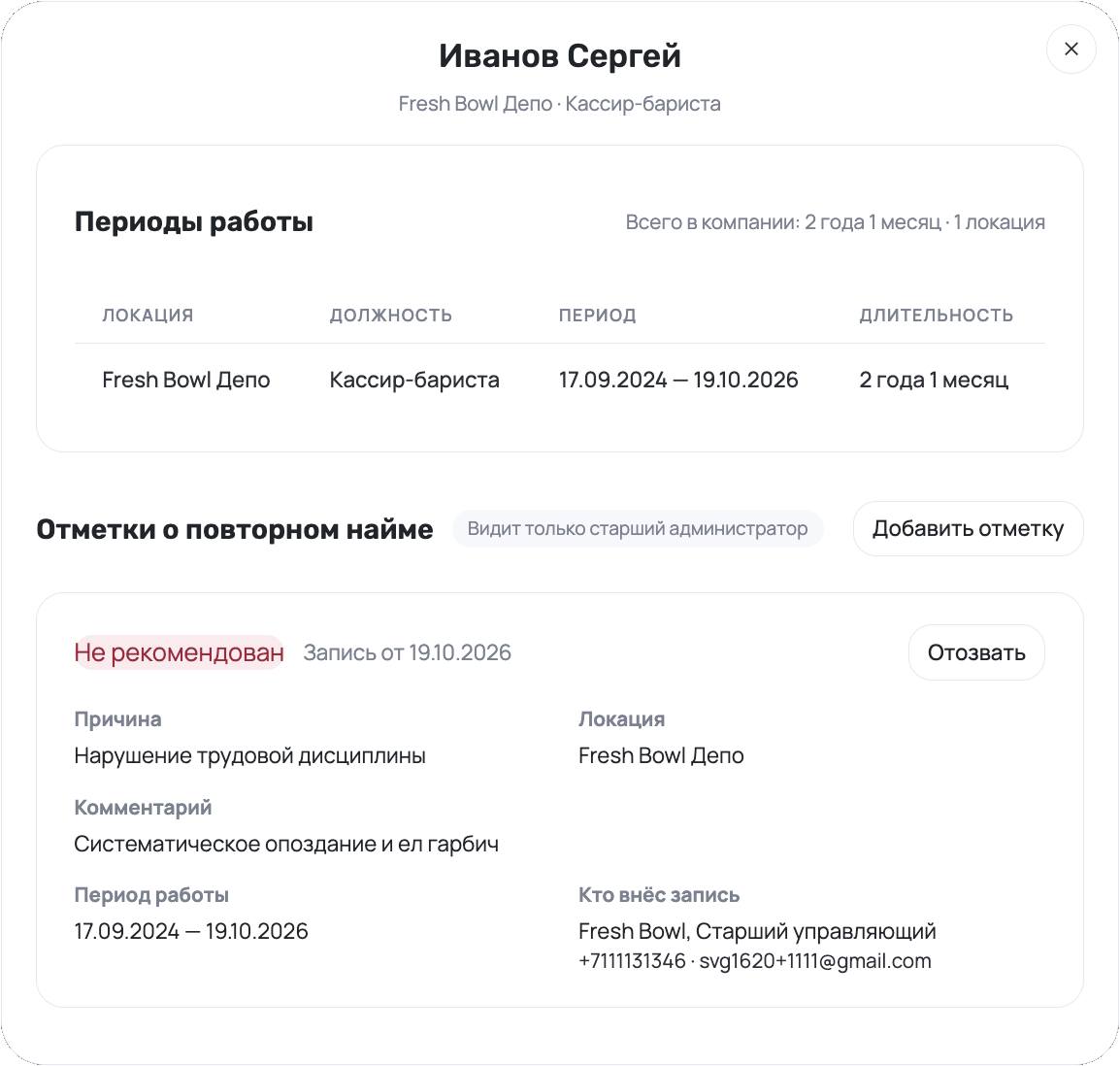Image resolution: width=1120 pixels, height=1066 pixels.
Task: Select Кассир-бариста cell in periods table
Action: 414,380
